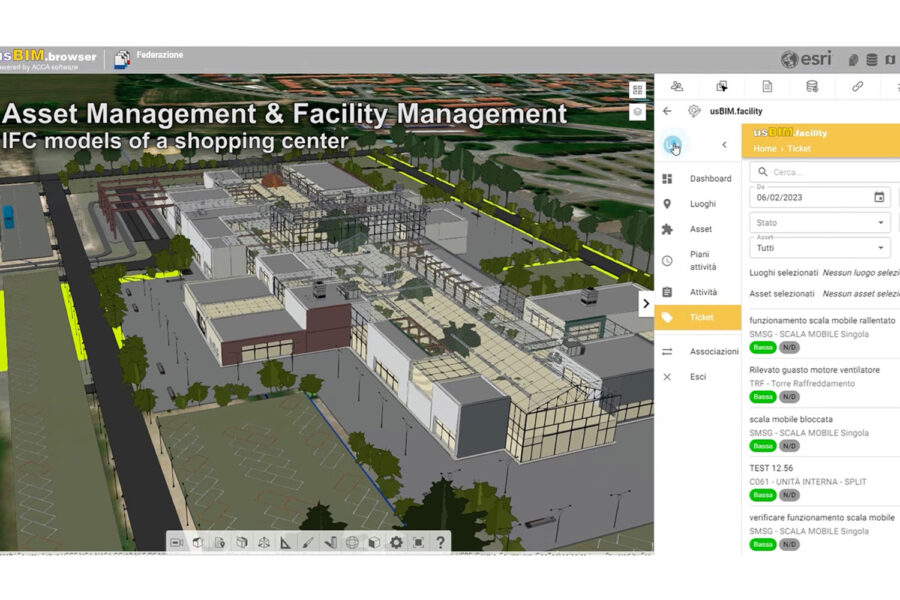The height and width of the screenshot is (600, 900).
Task: Click the grid views icon on 3D viewport
Action: coord(637,90)
